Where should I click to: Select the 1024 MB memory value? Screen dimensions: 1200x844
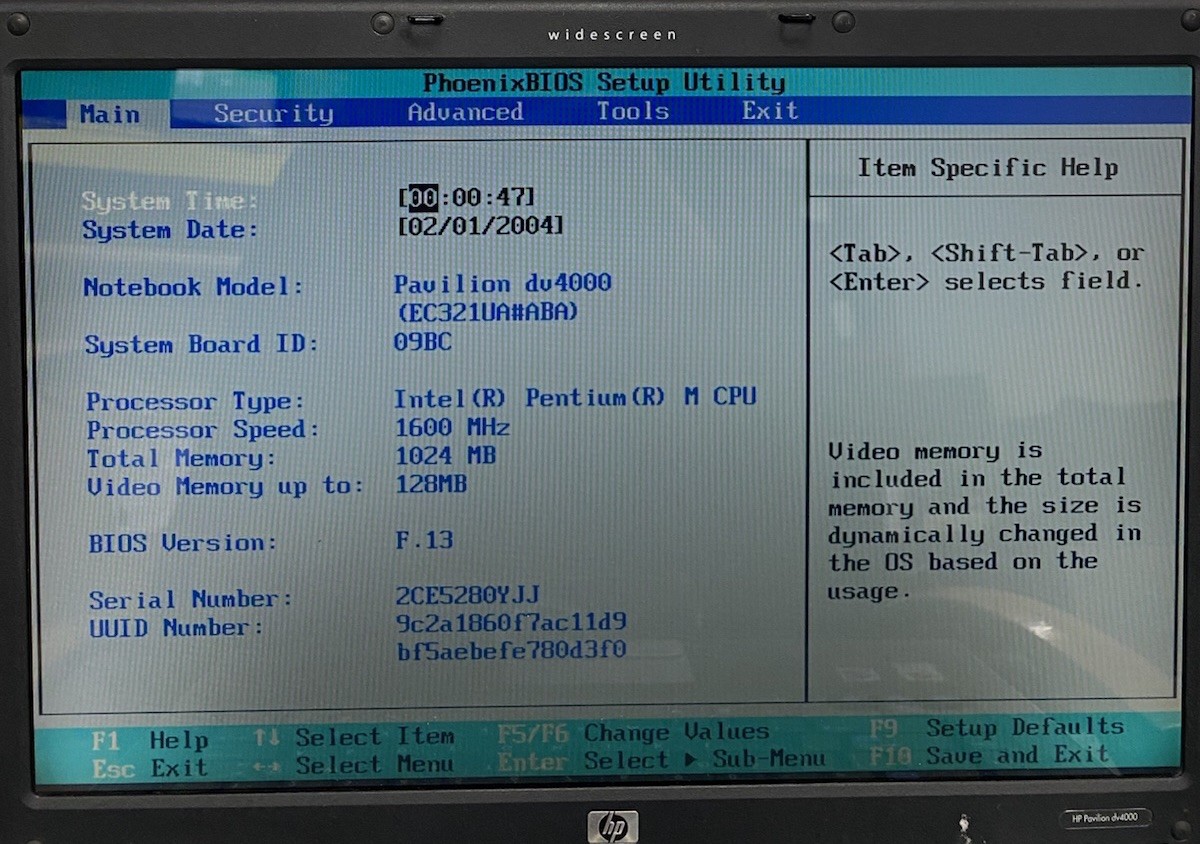click(x=445, y=456)
